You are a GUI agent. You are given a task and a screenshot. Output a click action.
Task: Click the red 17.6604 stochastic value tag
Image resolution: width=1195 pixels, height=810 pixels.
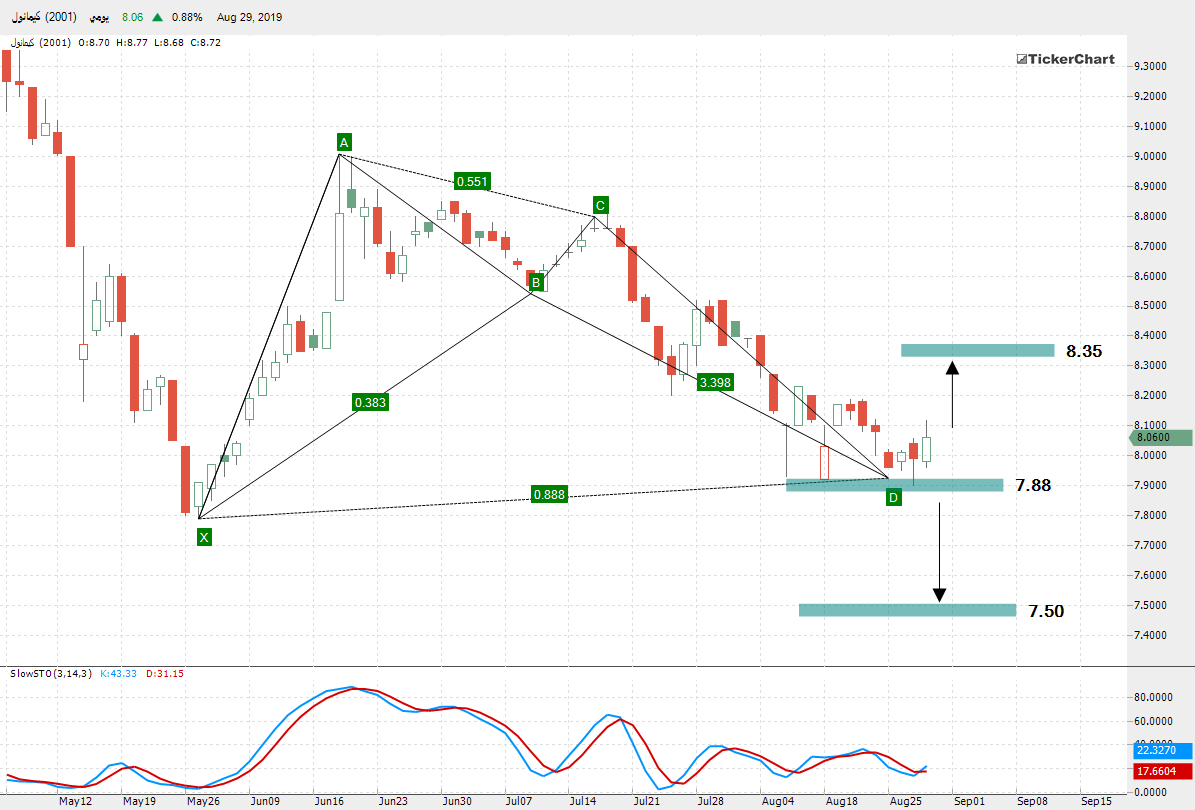[x=1163, y=771]
